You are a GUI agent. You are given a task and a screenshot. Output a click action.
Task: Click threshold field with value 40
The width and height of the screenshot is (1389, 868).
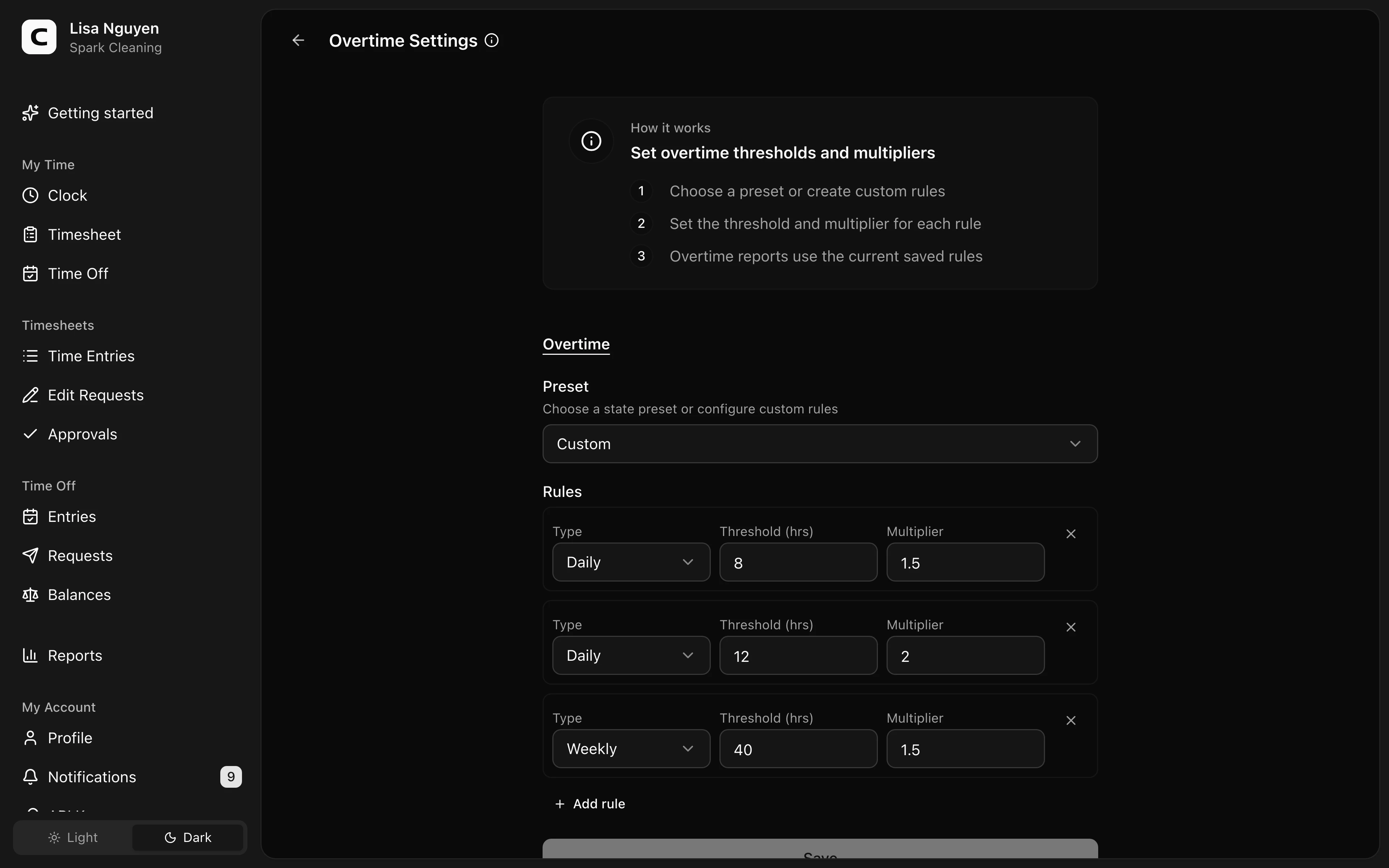coord(798,749)
